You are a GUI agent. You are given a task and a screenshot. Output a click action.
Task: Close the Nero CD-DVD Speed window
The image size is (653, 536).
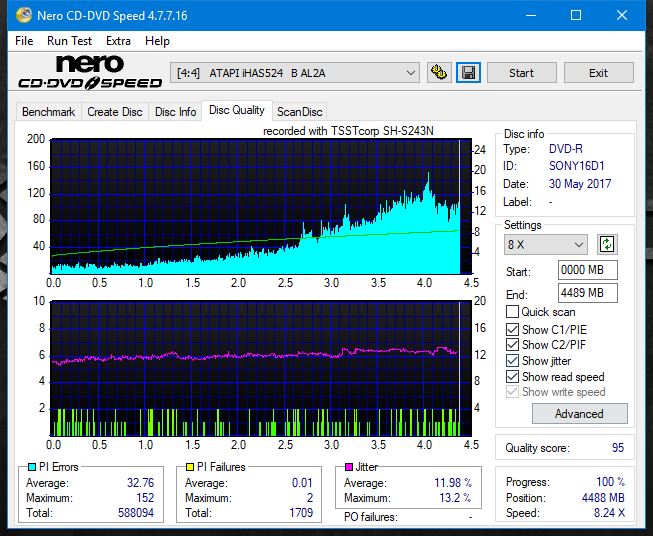622,15
